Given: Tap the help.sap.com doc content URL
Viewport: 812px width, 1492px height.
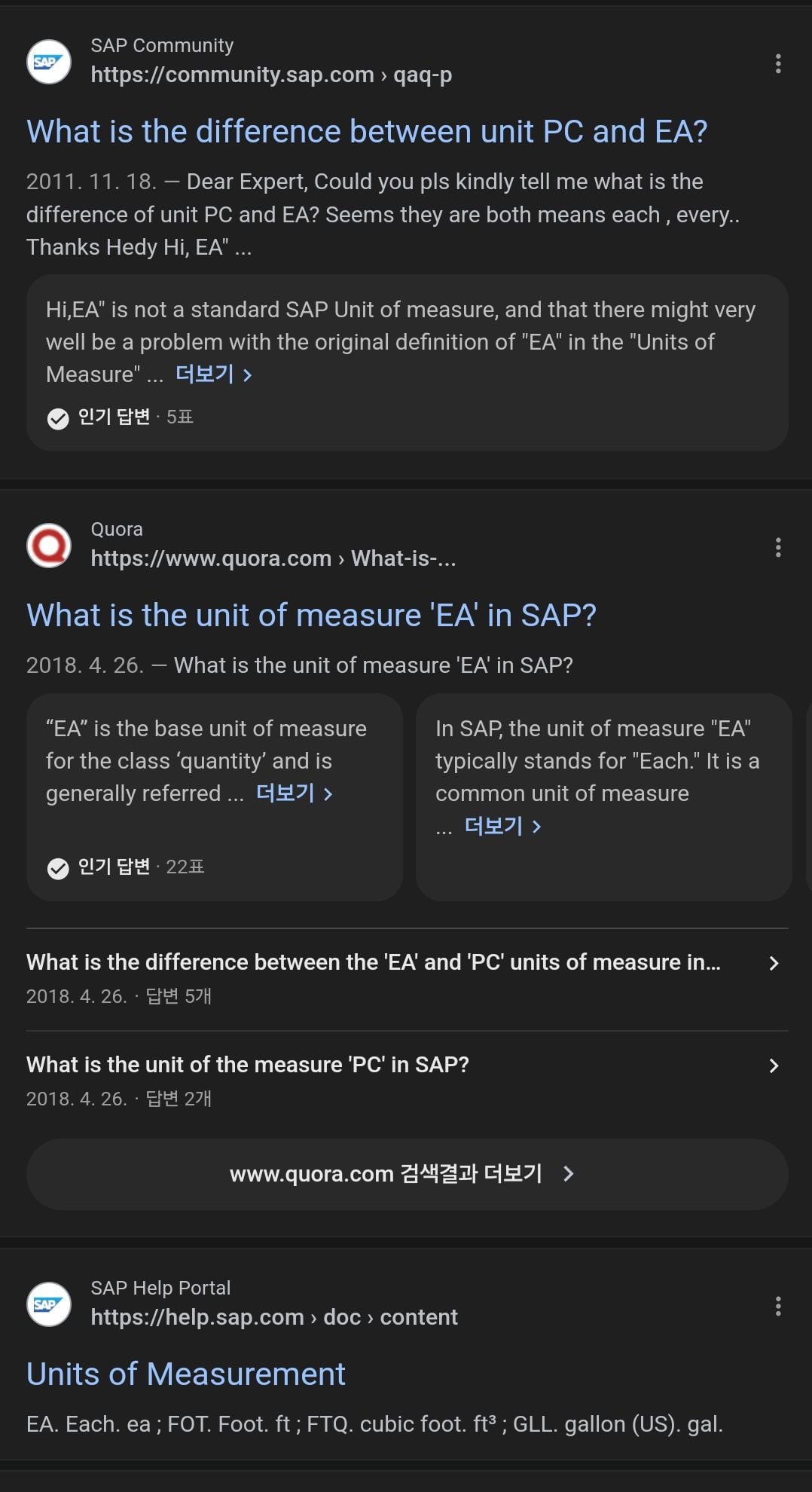Looking at the screenshot, I should (274, 1317).
